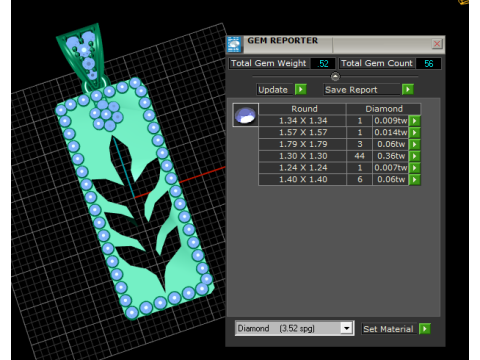Click the 0.009tw weight cell
480x360 pixels.
(x=391, y=121)
